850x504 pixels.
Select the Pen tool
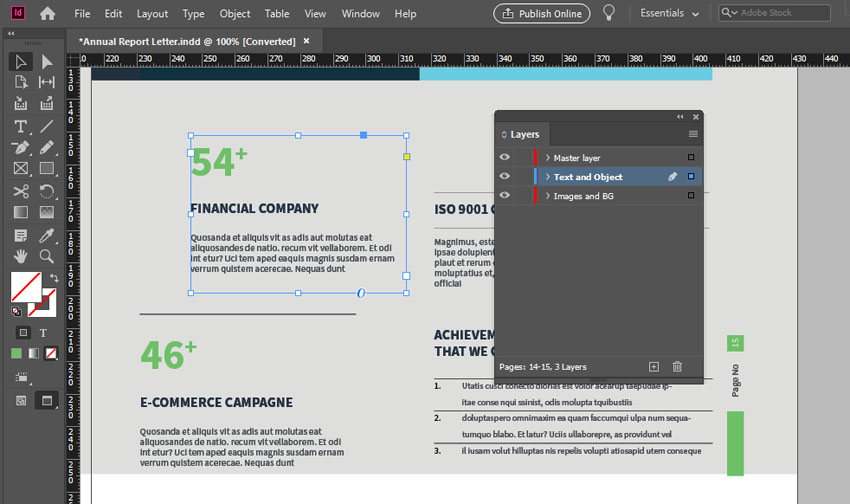pos(21,147)
